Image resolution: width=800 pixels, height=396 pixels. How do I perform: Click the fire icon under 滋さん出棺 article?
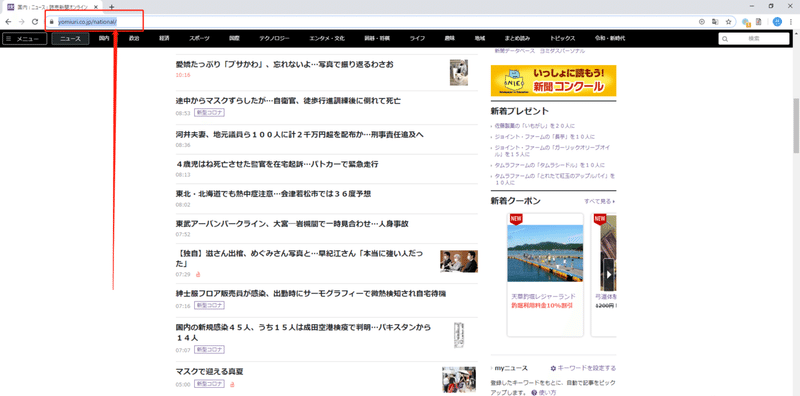point(198,274)
